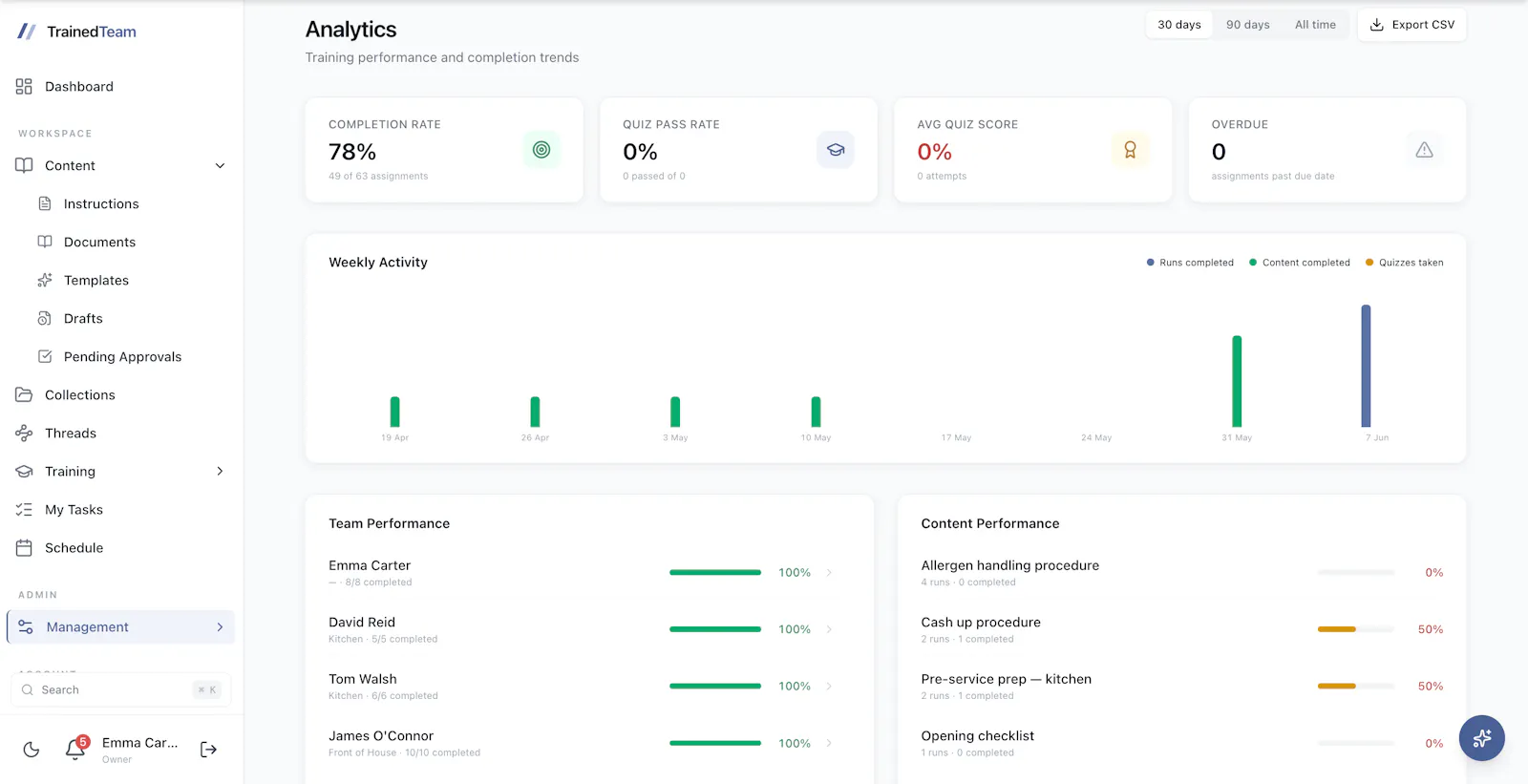The height and width of the screenshot is (784, 1528).
Task: Toggle Quizzes taken legend series
Action: click(1404, 263)
